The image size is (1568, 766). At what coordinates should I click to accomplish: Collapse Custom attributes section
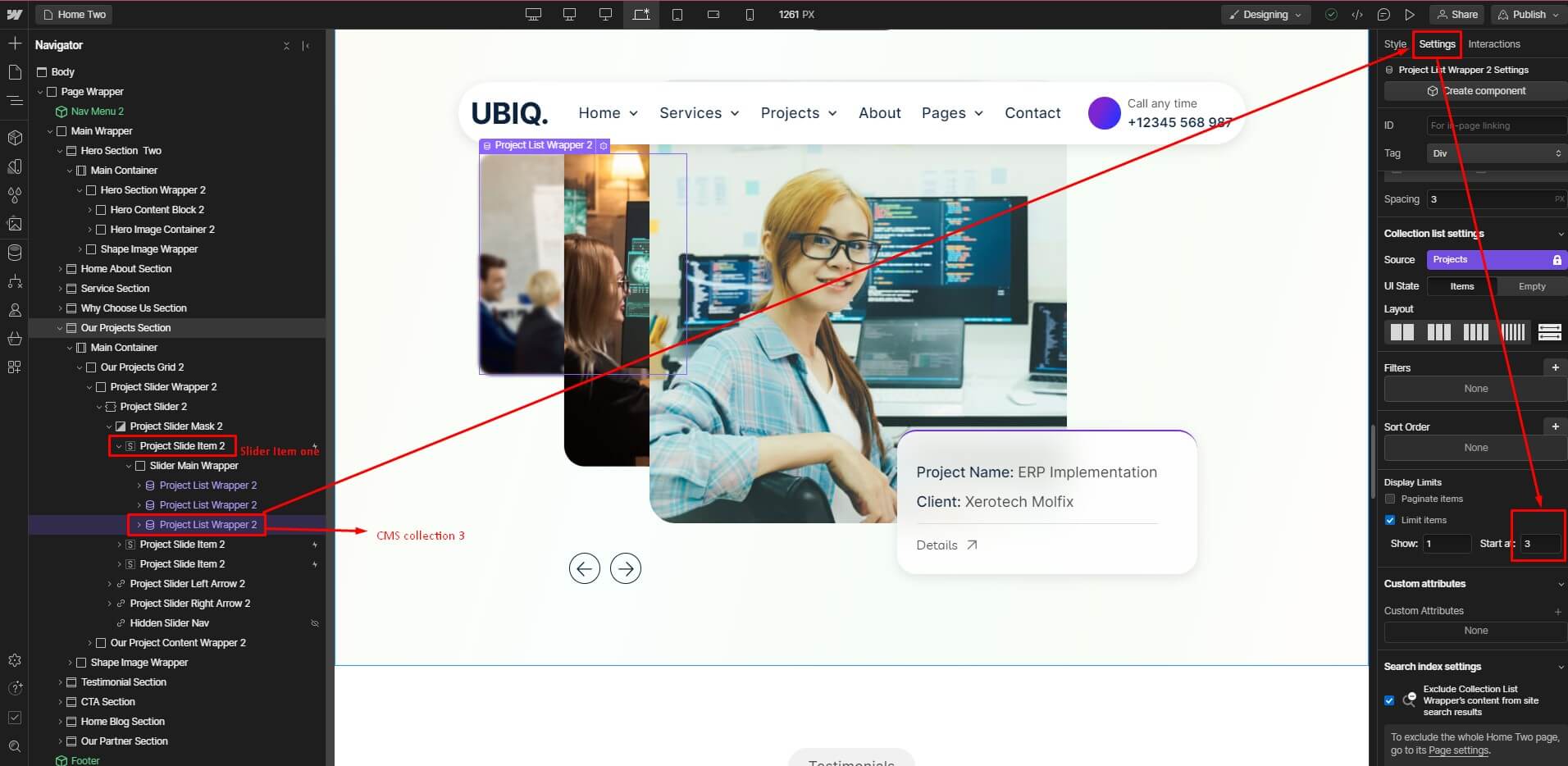click(x=1560, y=584)
